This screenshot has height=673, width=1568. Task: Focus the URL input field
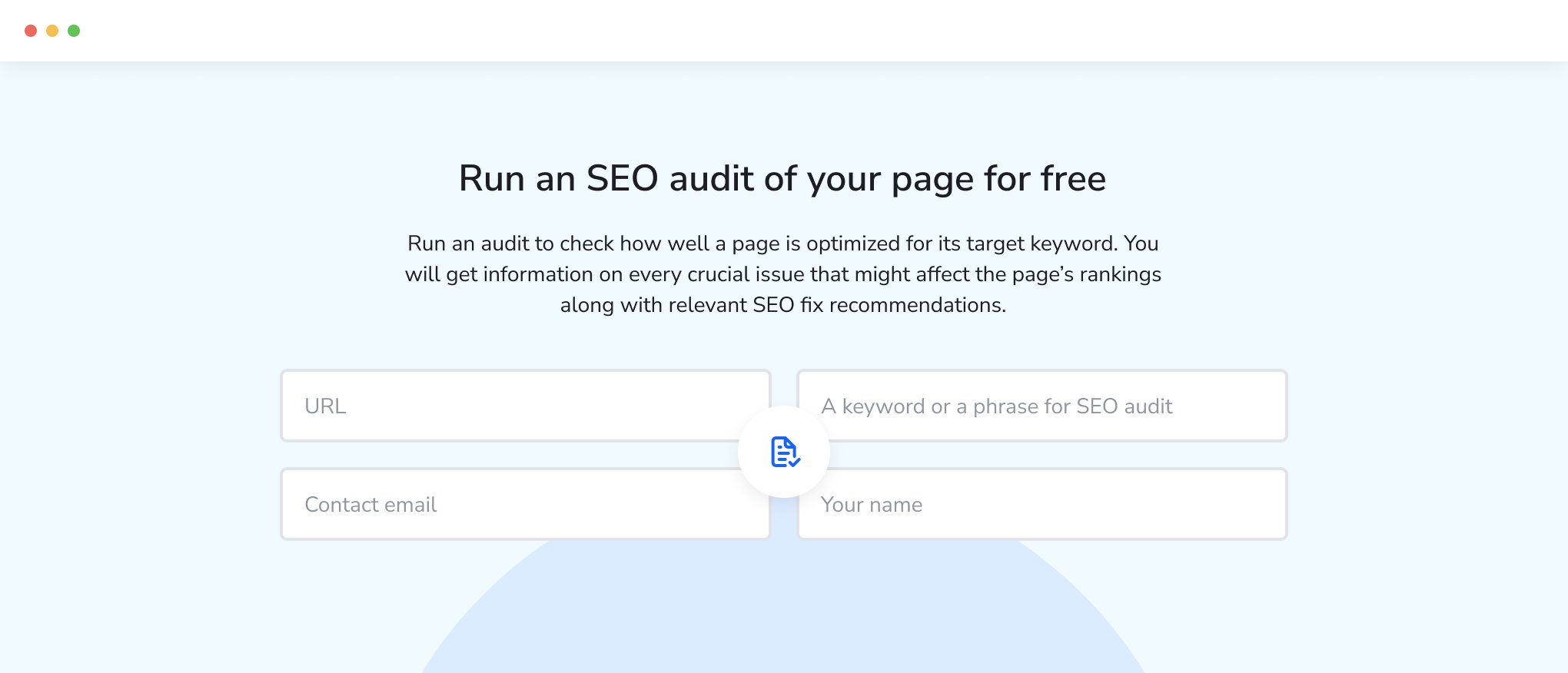[x=526, y=406]
